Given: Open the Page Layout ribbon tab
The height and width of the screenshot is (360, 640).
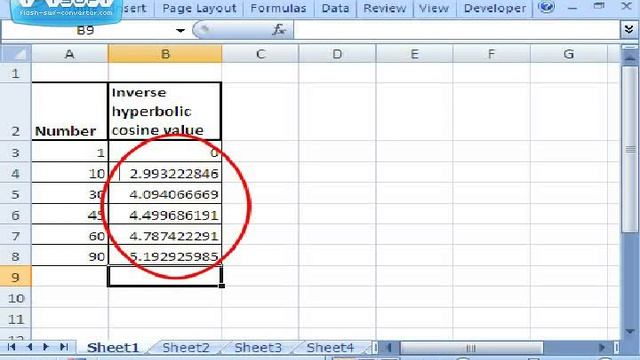Looking at the screenshot, I should pos(199,8).
